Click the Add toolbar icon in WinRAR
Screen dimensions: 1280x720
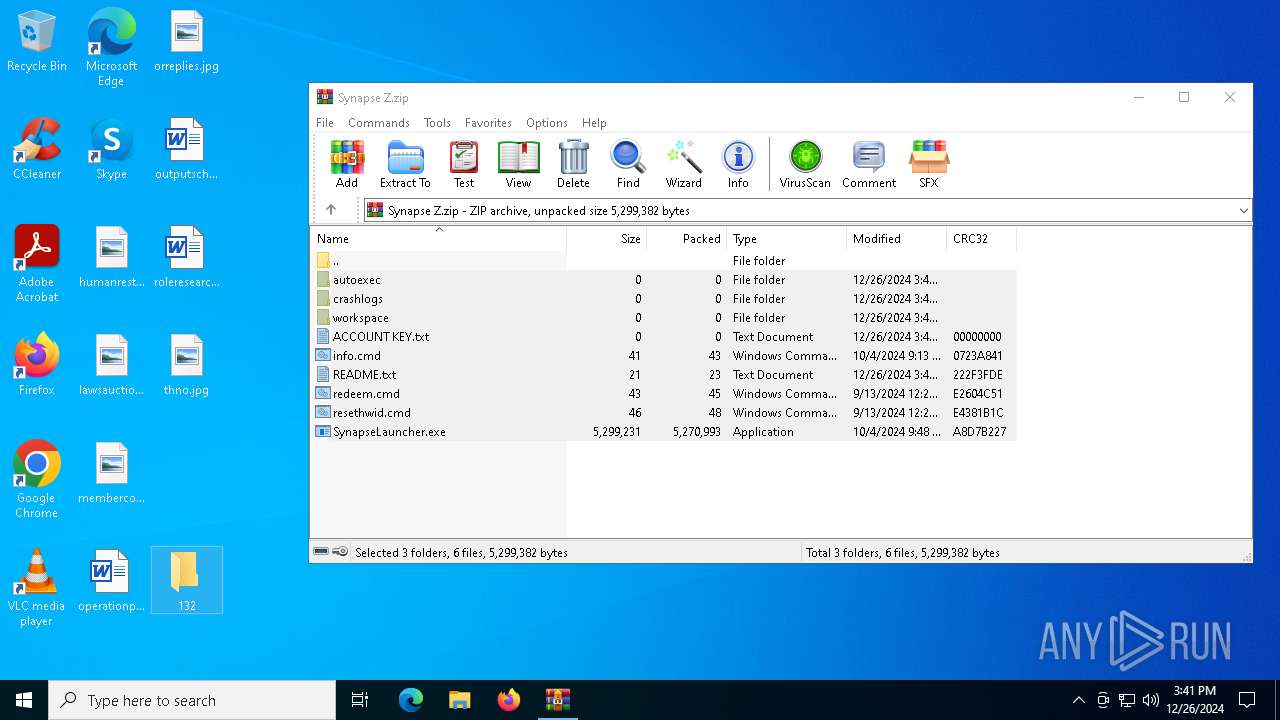[347, 164]
